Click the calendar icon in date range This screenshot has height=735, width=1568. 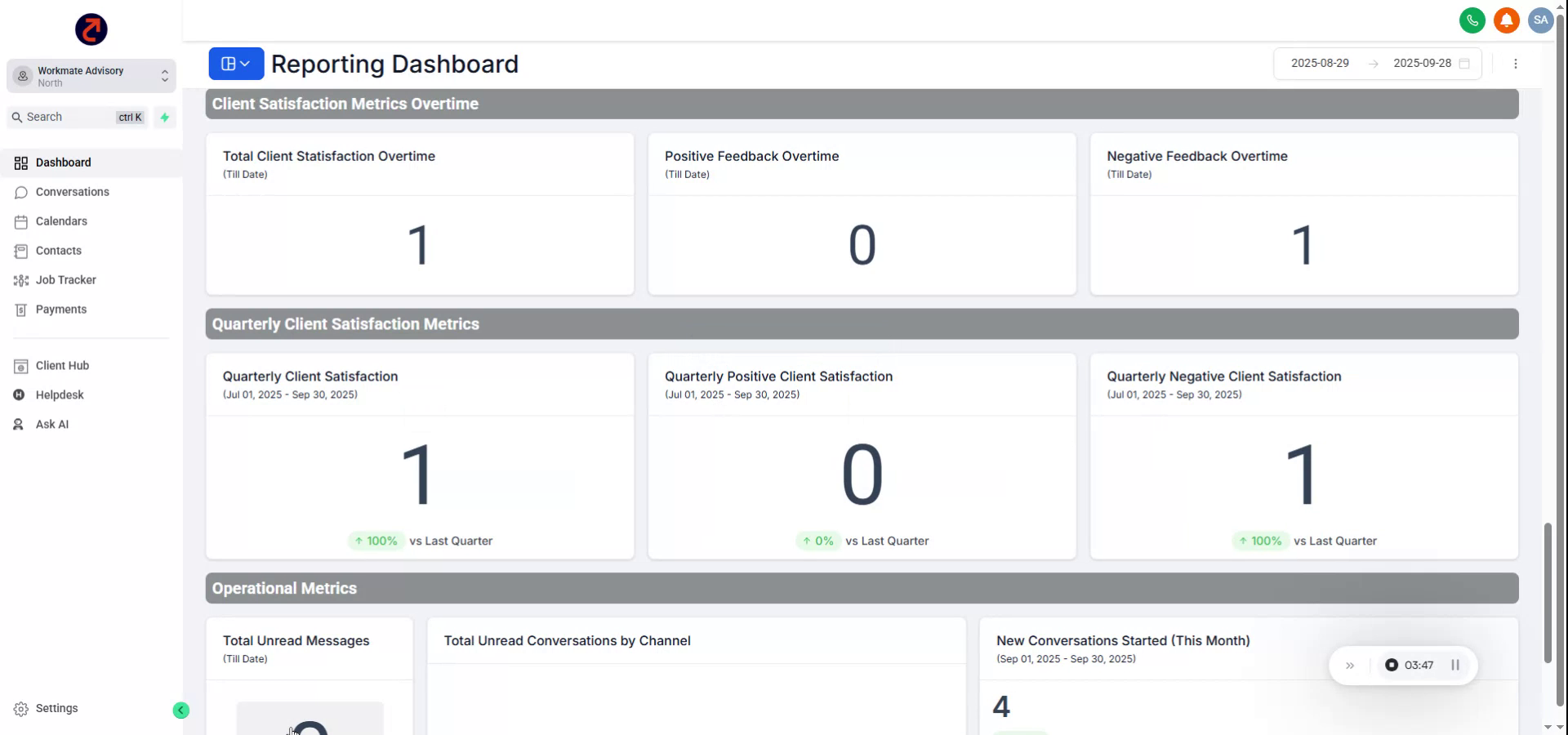point(1464,64)
